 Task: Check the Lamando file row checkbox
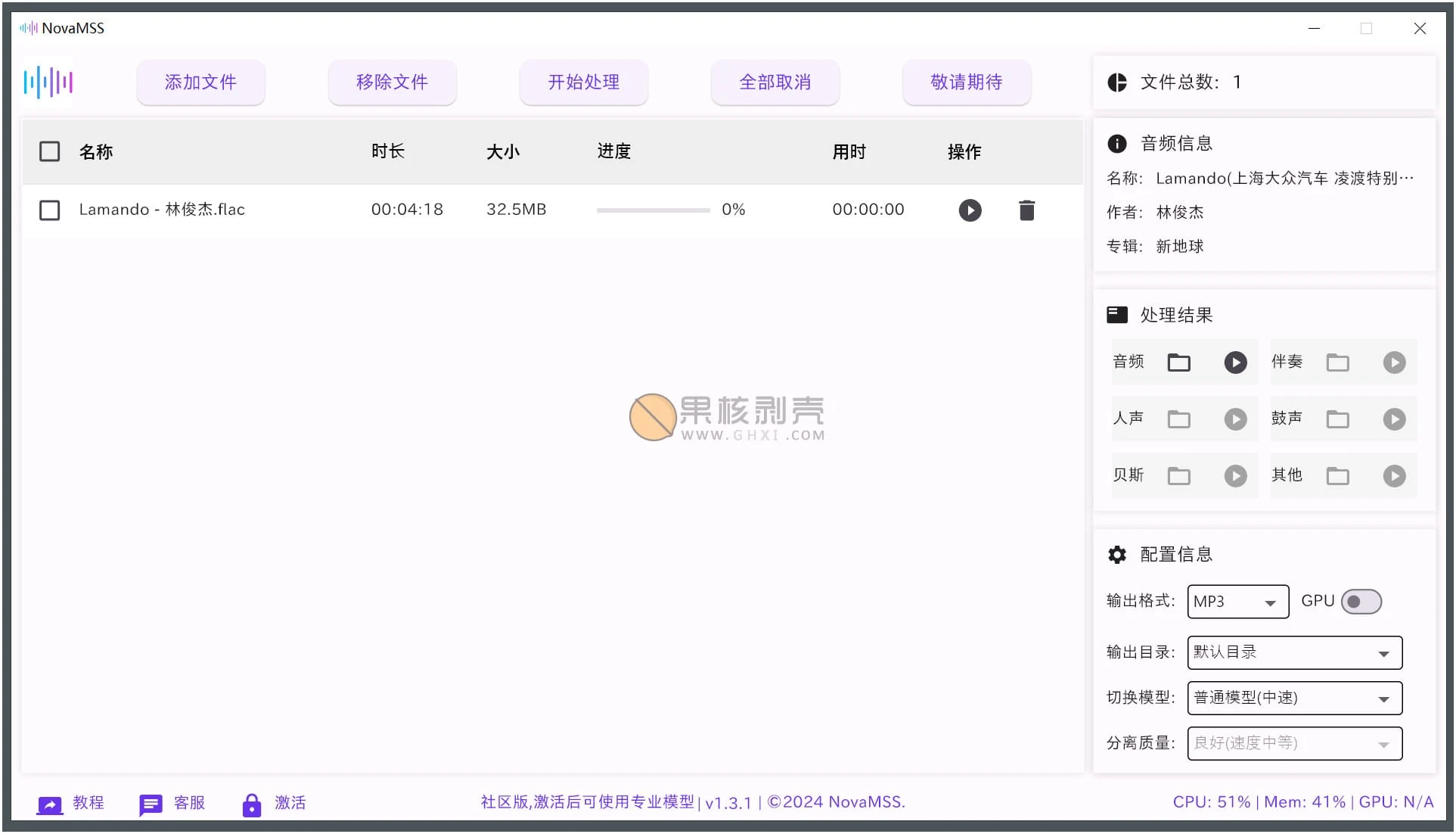(49, 210)
